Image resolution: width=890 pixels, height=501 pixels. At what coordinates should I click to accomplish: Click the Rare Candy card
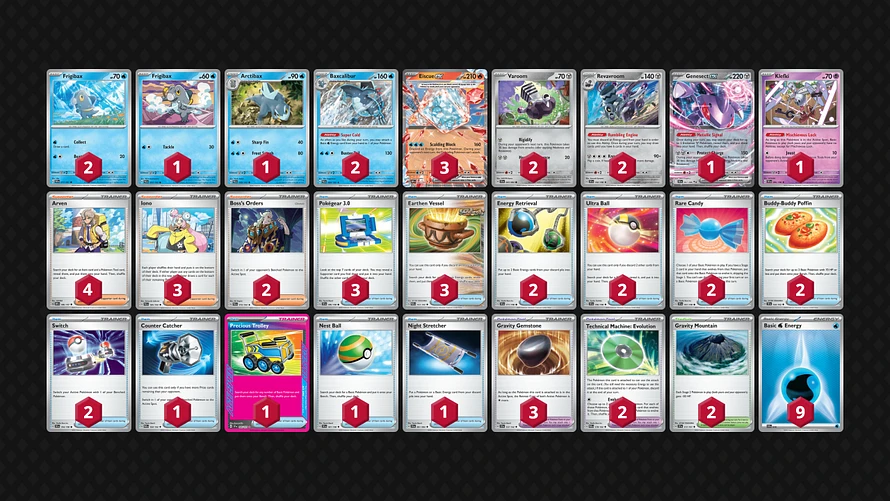[x=712, y=251]
